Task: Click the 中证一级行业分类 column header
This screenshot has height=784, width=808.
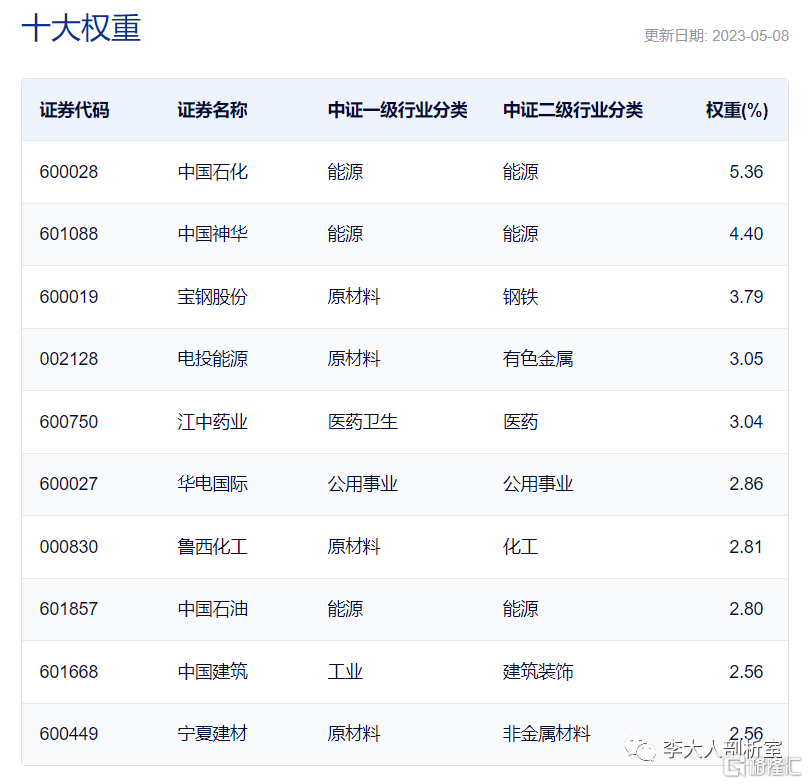Action: pyautogui.click(x=397, y=110)
